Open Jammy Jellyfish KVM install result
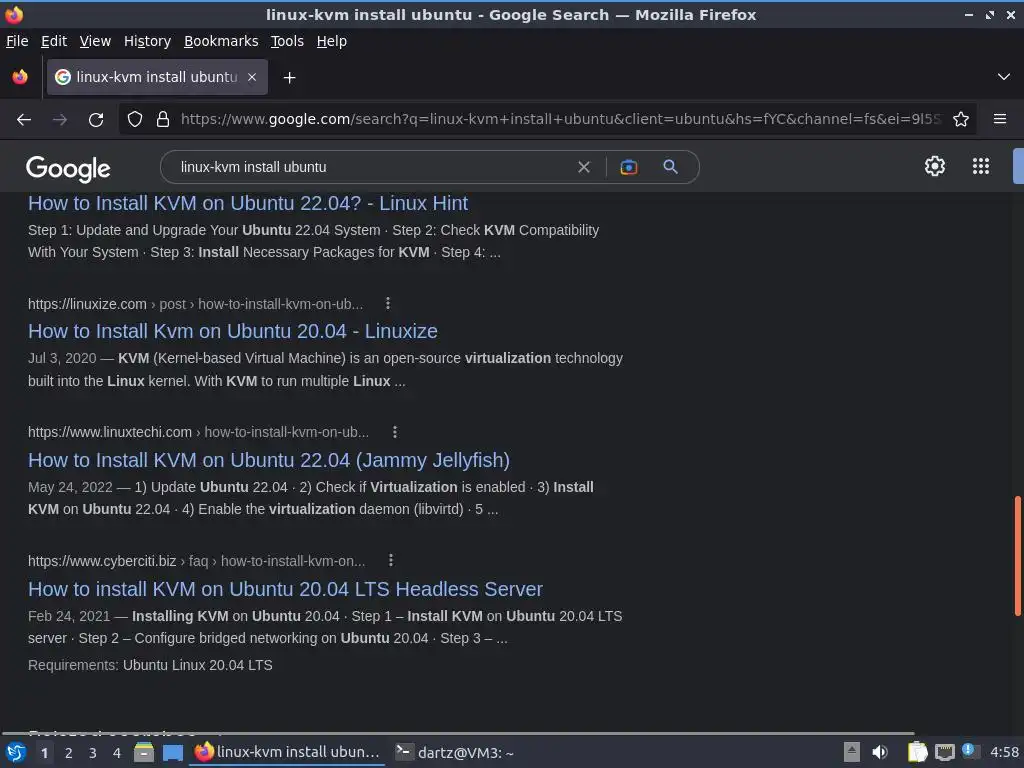This screenshot has width=1024, height=768. pos(268,460)
